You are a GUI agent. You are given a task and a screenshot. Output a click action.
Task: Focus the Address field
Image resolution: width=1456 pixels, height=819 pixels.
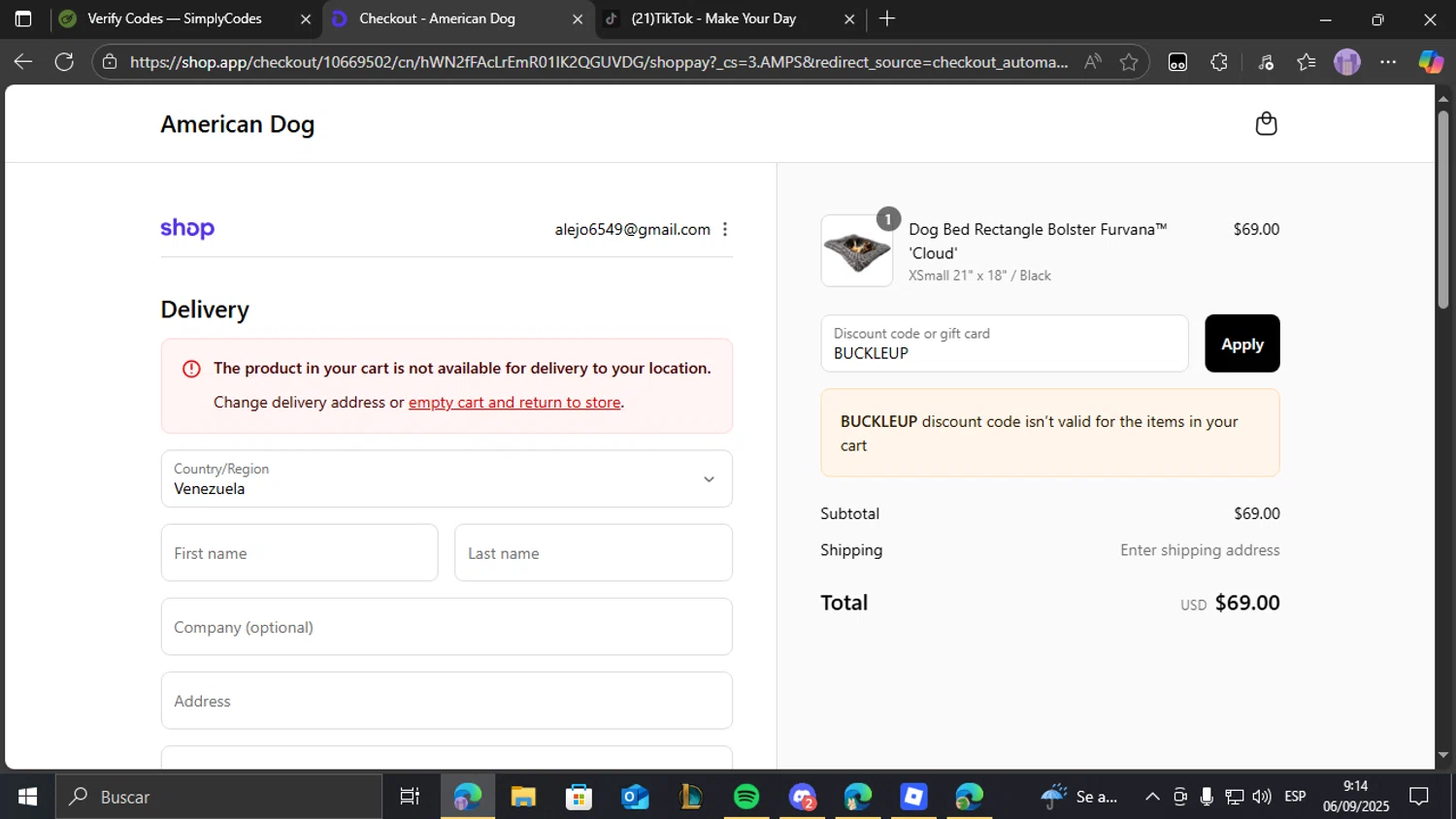(x=447, y=701)
